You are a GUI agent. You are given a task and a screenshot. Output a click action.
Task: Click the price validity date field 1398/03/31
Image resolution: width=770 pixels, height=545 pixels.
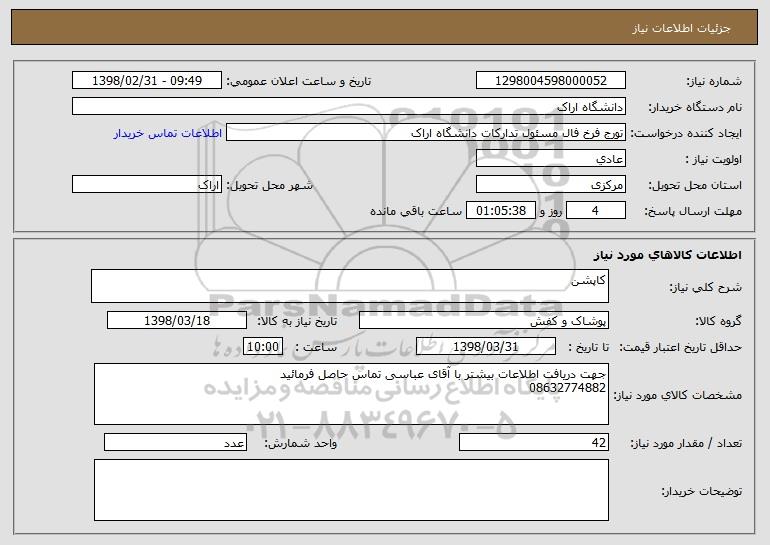point(486,346)
